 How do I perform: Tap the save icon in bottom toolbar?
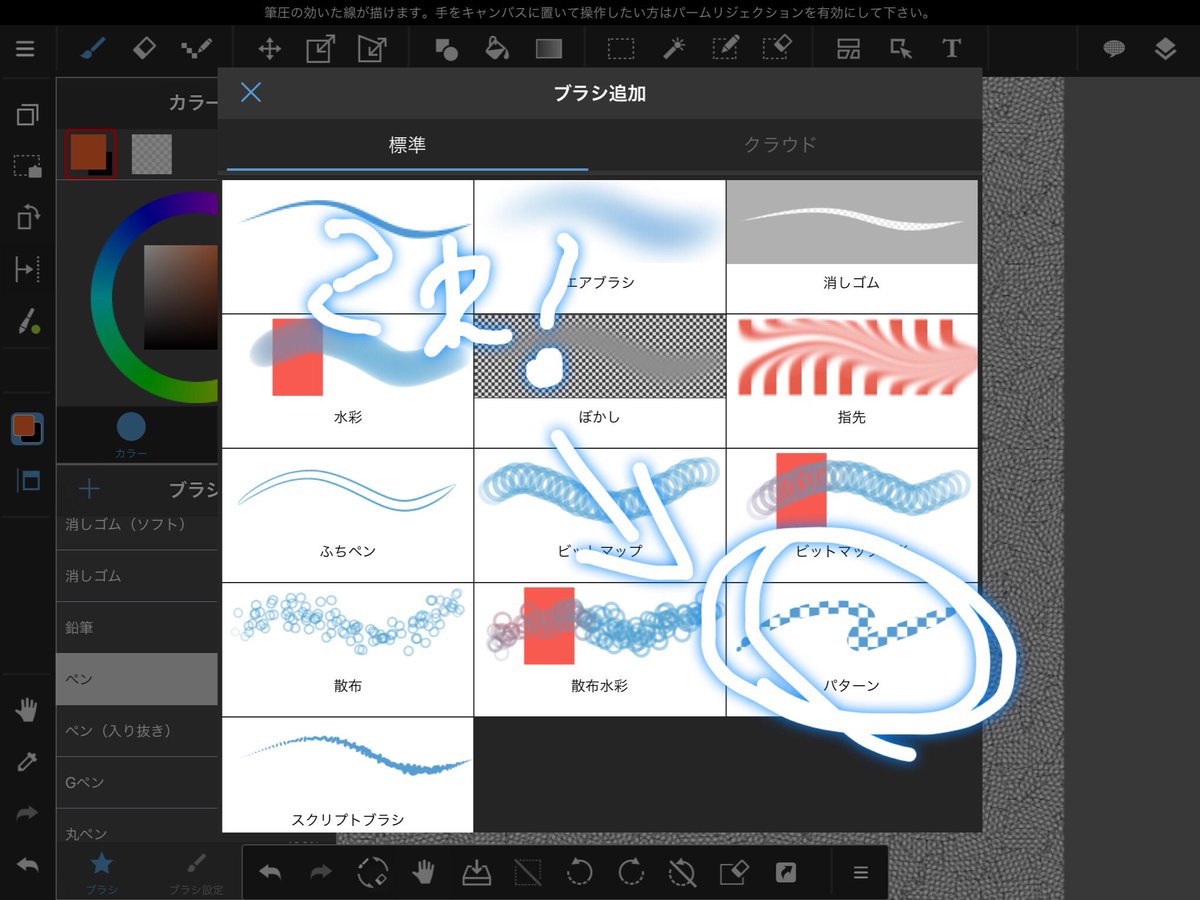tap(476, 872)
